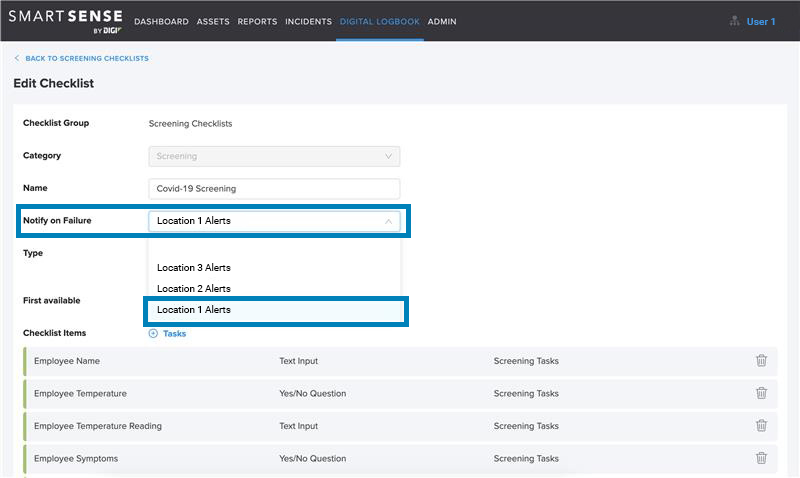Click the plus icon beside Tasks

[x=153, y=334]
